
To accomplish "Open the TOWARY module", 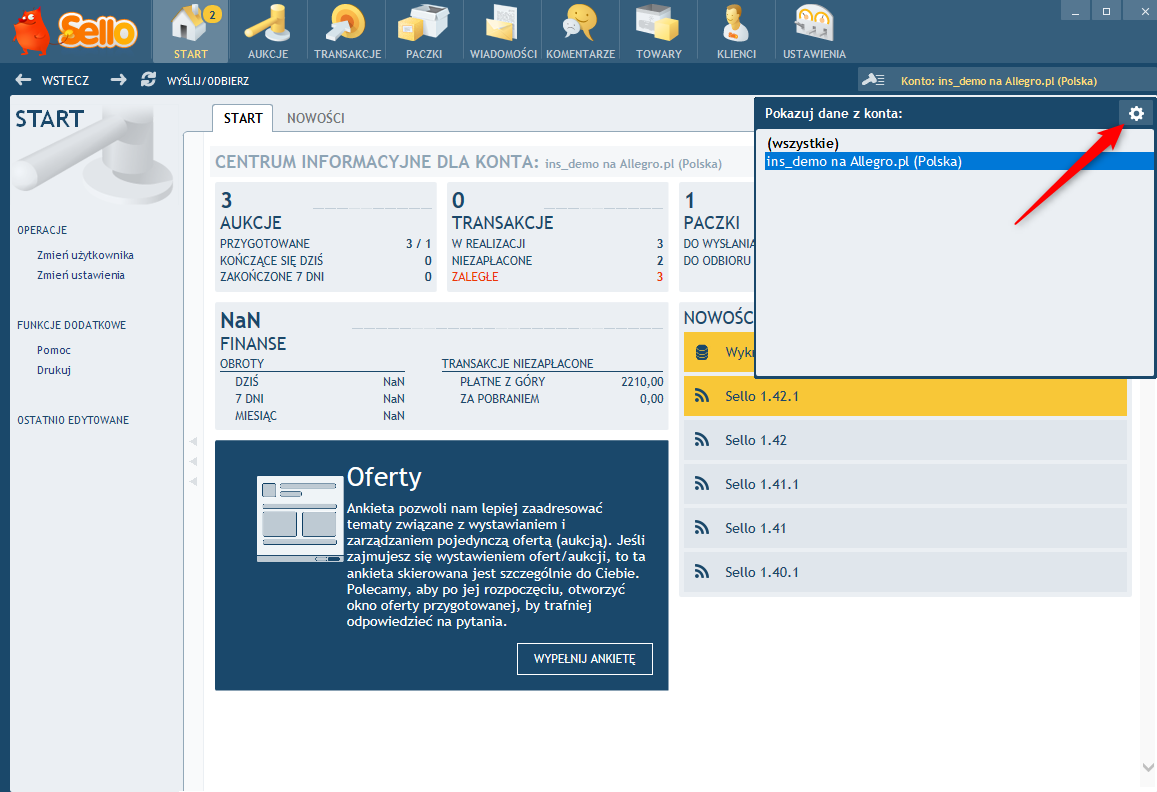I will click(659, 32).
